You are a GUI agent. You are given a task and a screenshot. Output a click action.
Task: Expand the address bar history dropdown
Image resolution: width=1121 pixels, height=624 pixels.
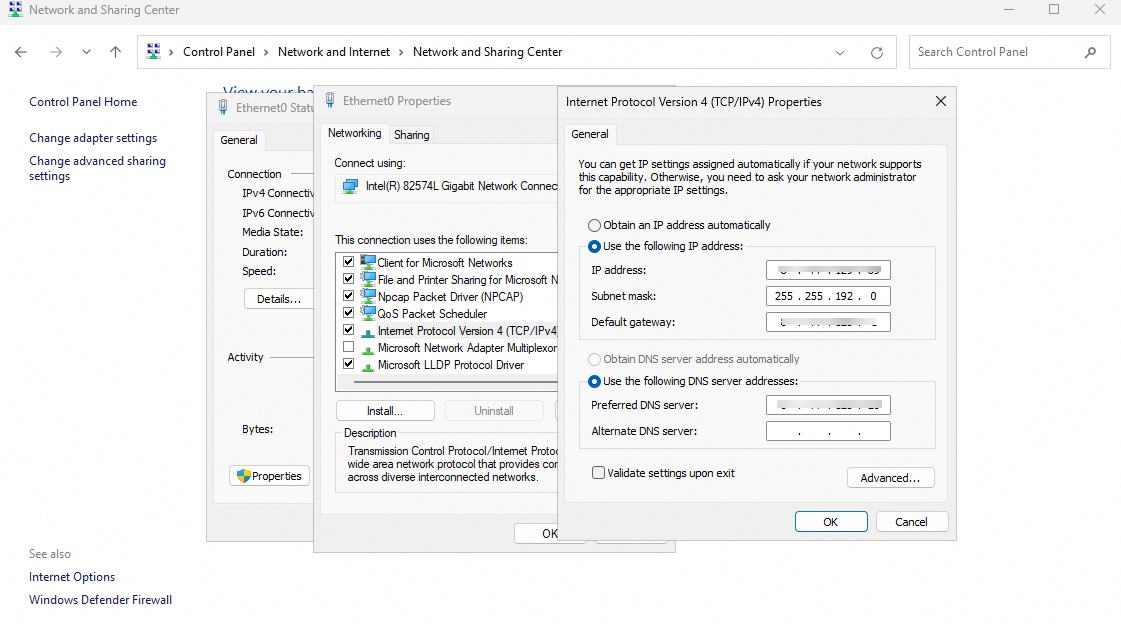[840, 53]
